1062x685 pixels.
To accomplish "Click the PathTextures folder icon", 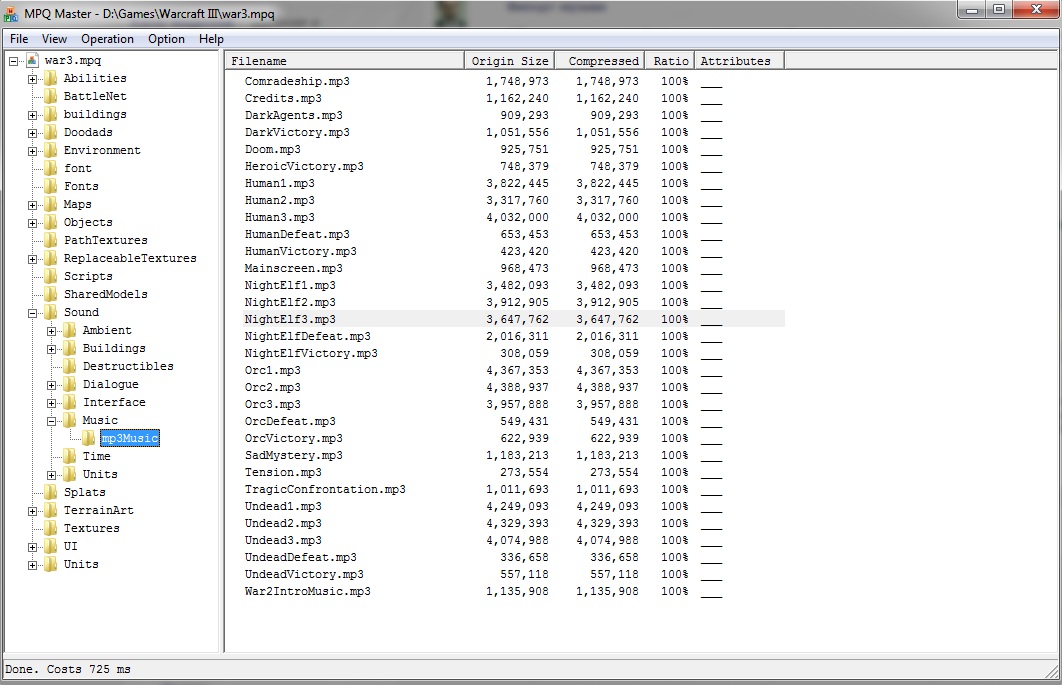I will coord(51,241).
